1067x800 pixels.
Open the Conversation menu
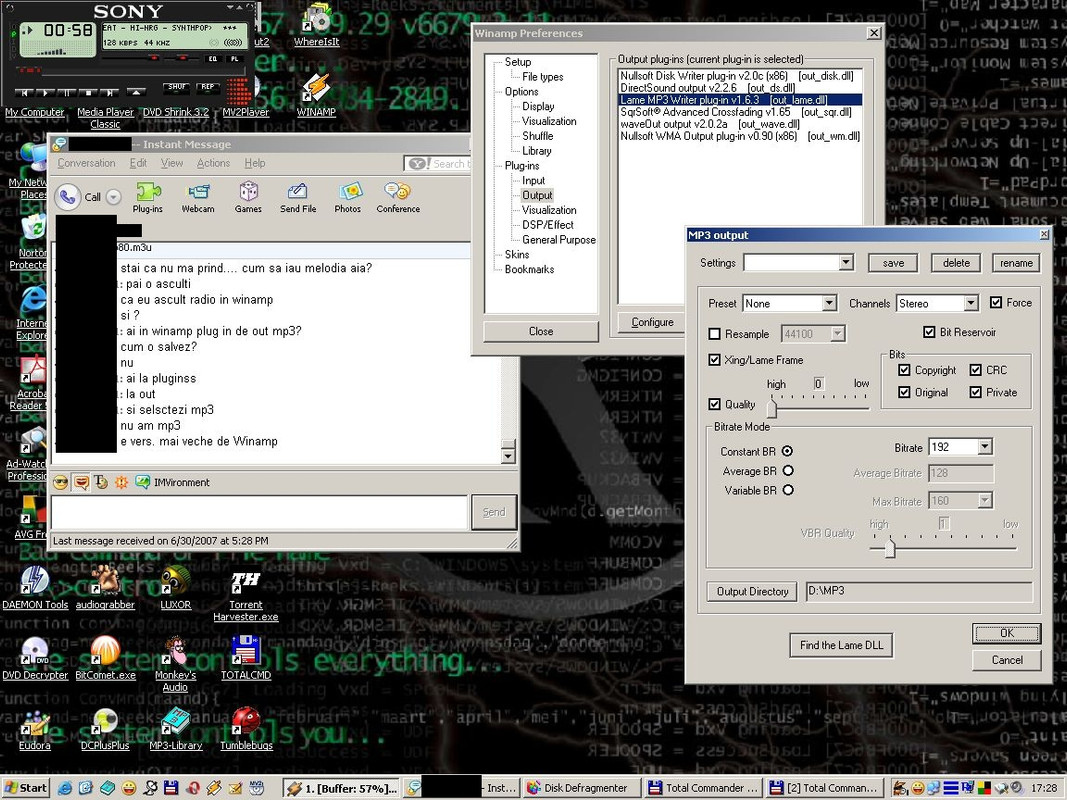pos(86,163)
